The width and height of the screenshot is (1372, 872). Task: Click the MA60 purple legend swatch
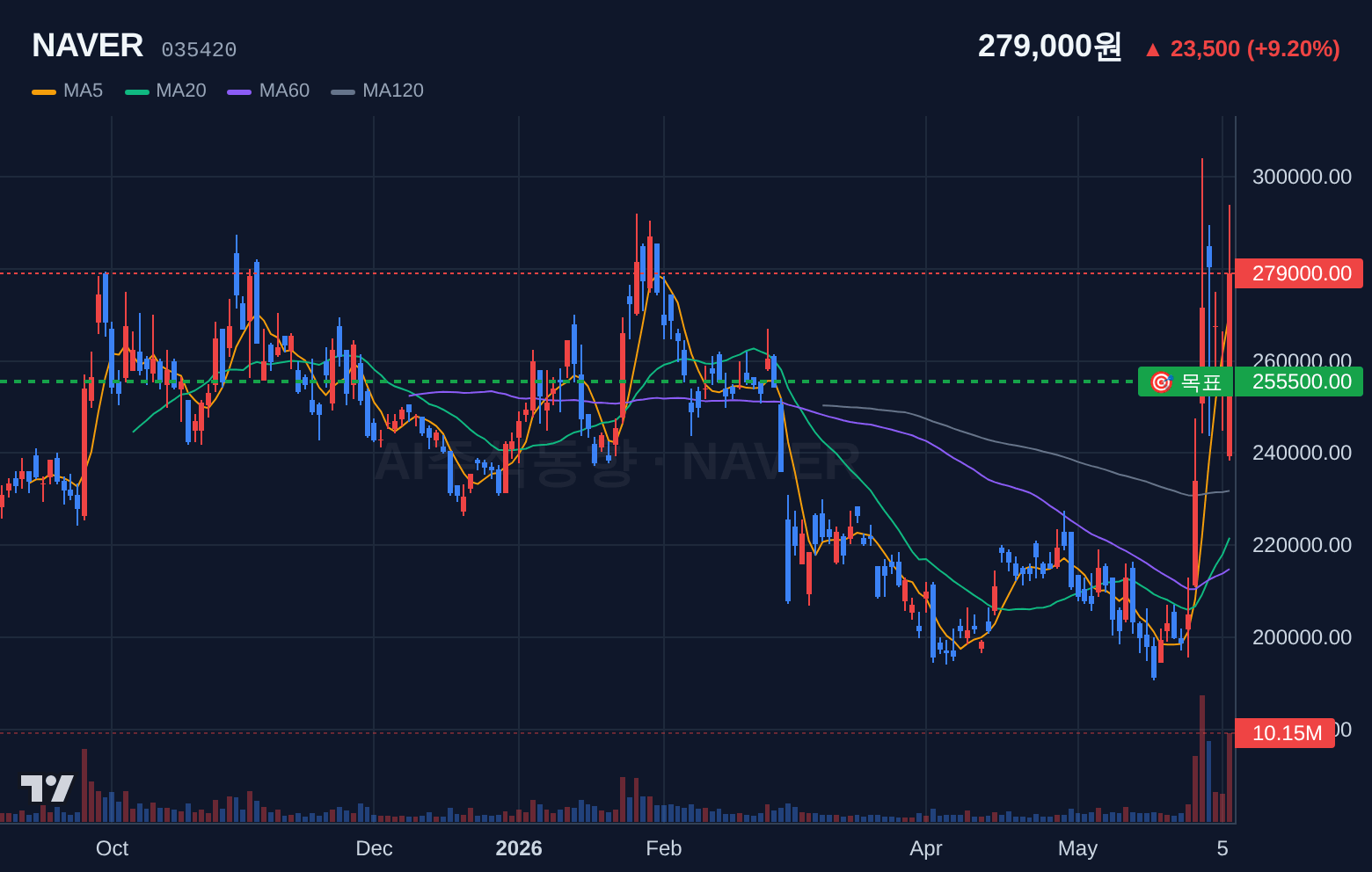pyautogui.click(x=239, y=91)
